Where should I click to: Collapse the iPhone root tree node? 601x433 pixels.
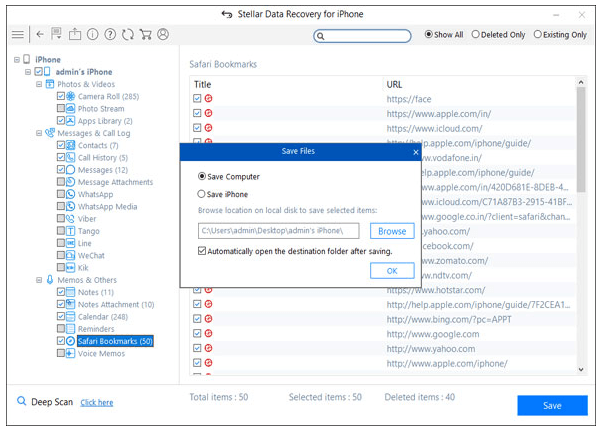pyautogui.click(x=17, y=60)
